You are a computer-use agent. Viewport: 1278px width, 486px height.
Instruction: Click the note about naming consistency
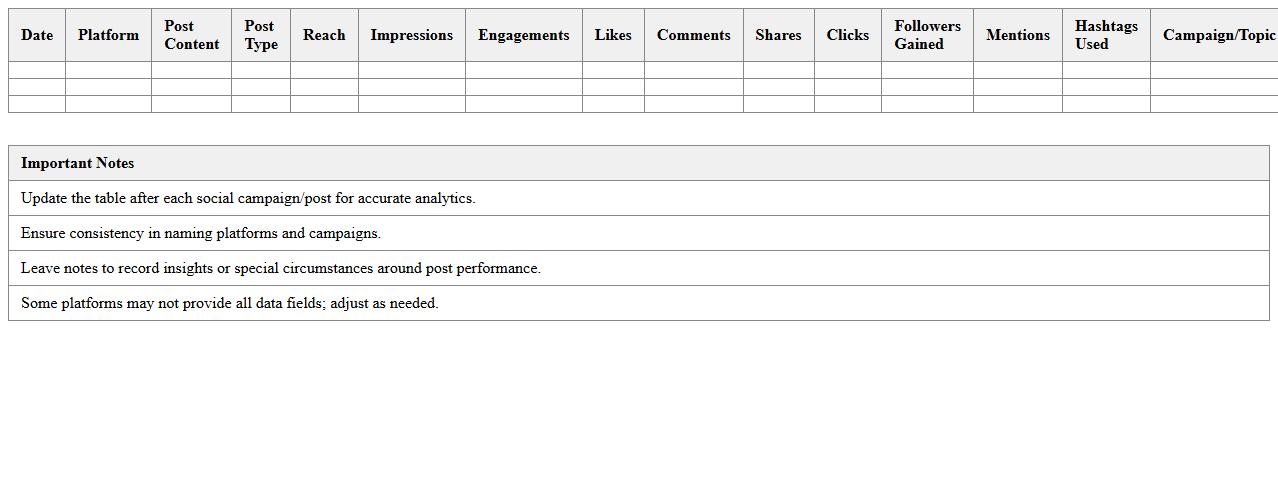[x=201, y=233]
